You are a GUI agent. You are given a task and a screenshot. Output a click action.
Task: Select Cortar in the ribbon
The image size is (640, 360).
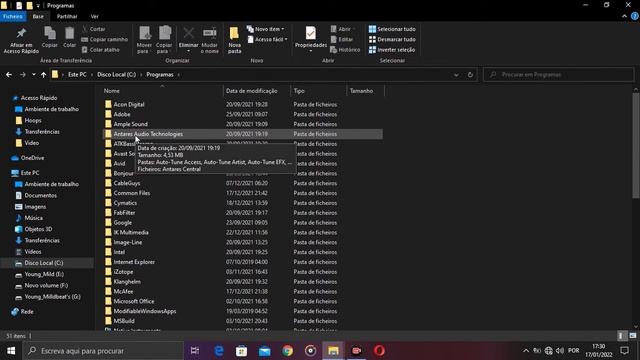[x=94, y=29]
